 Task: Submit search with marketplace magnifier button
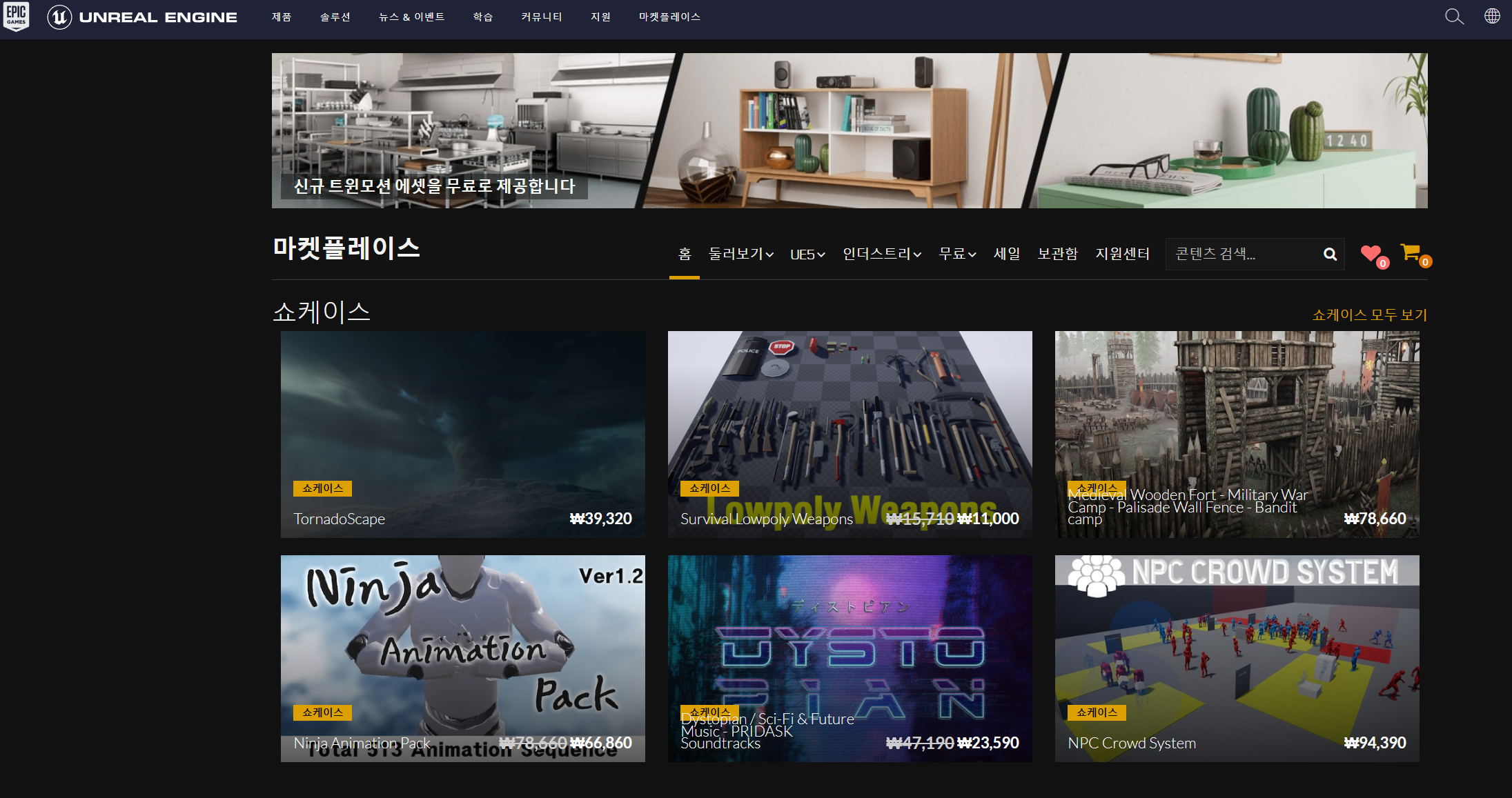(1330, 255)
